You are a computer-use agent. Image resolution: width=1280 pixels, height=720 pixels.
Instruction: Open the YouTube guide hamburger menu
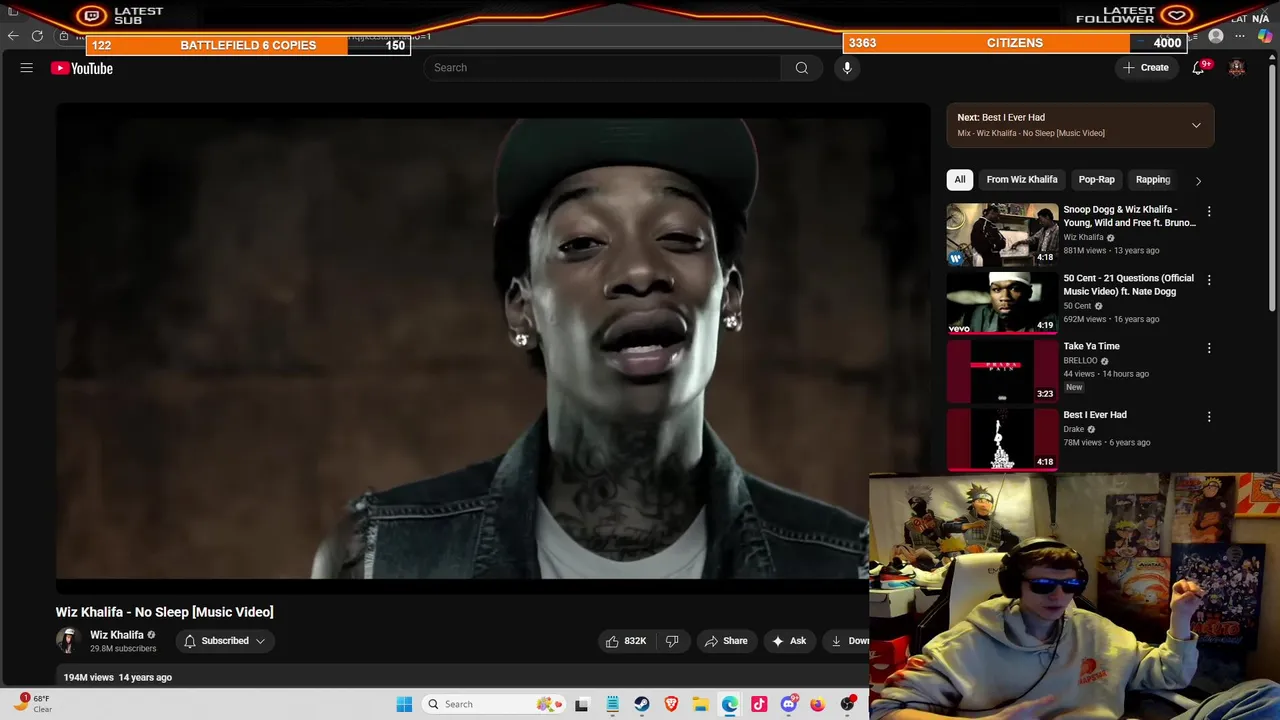pos(27,68)
